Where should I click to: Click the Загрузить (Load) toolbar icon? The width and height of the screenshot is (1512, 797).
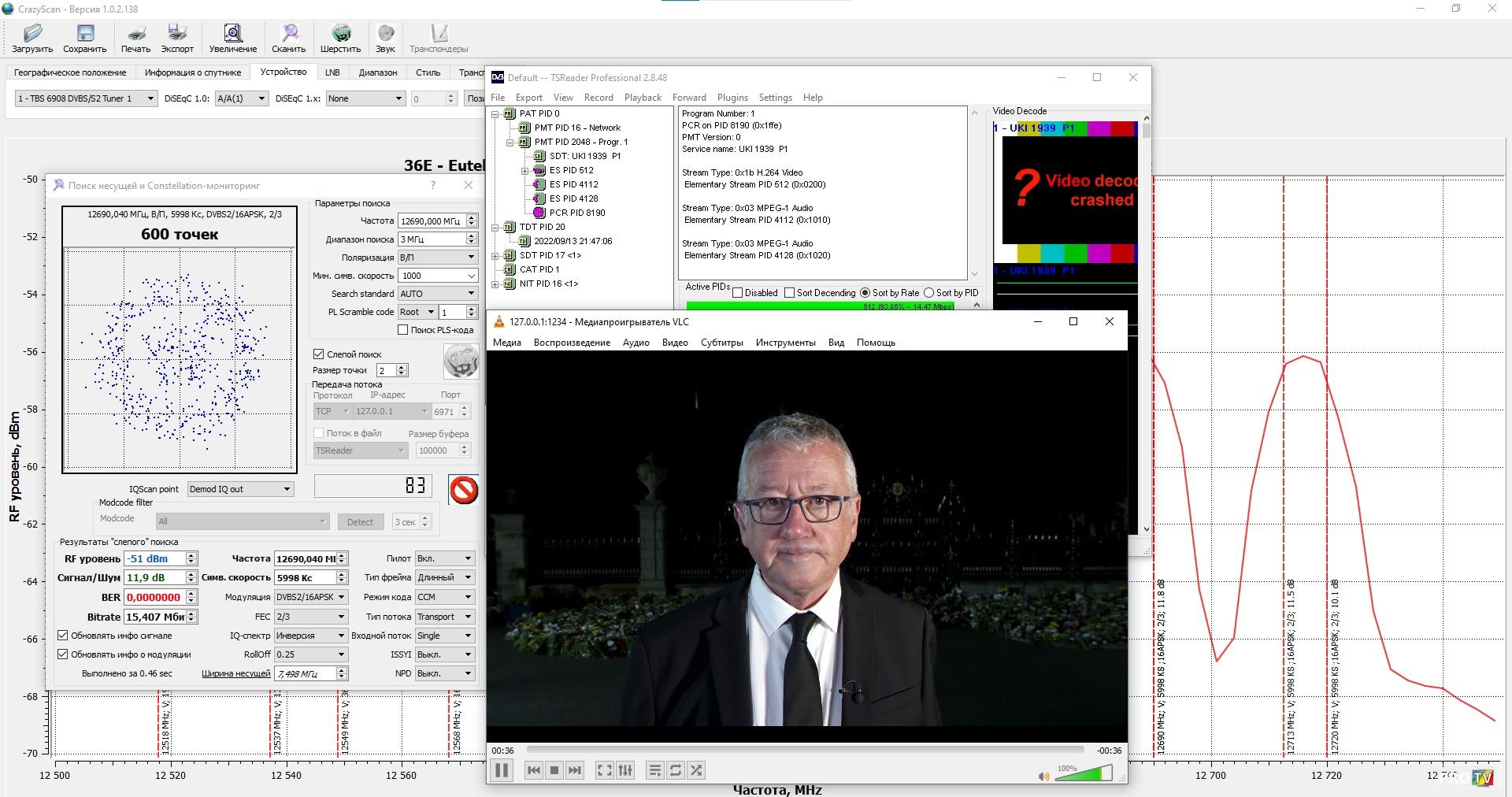(32, 34)
